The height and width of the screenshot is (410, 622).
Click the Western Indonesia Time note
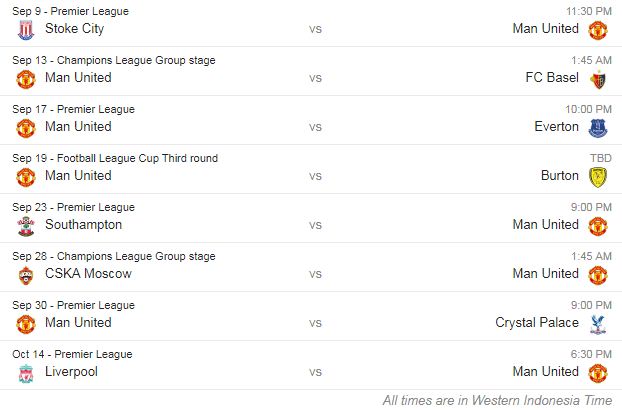[497, 400]
